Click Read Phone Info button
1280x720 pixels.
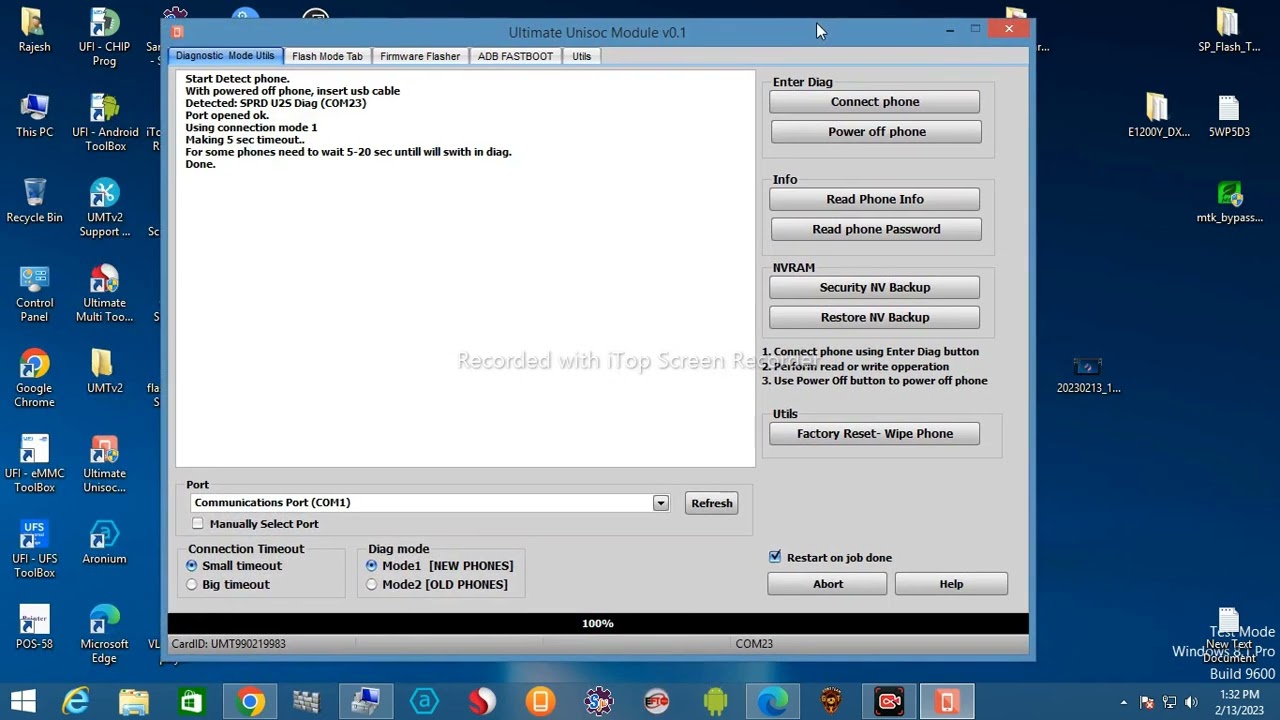click(875, 200)
